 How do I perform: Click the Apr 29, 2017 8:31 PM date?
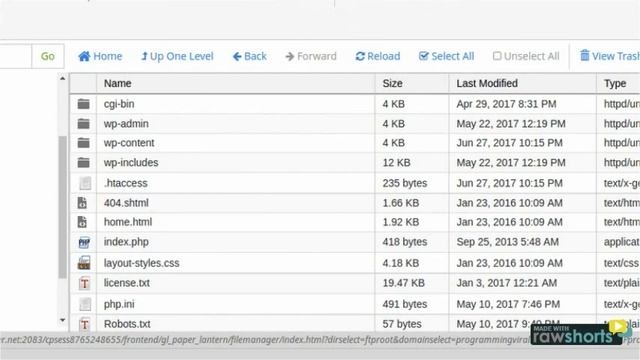[506, 104]
